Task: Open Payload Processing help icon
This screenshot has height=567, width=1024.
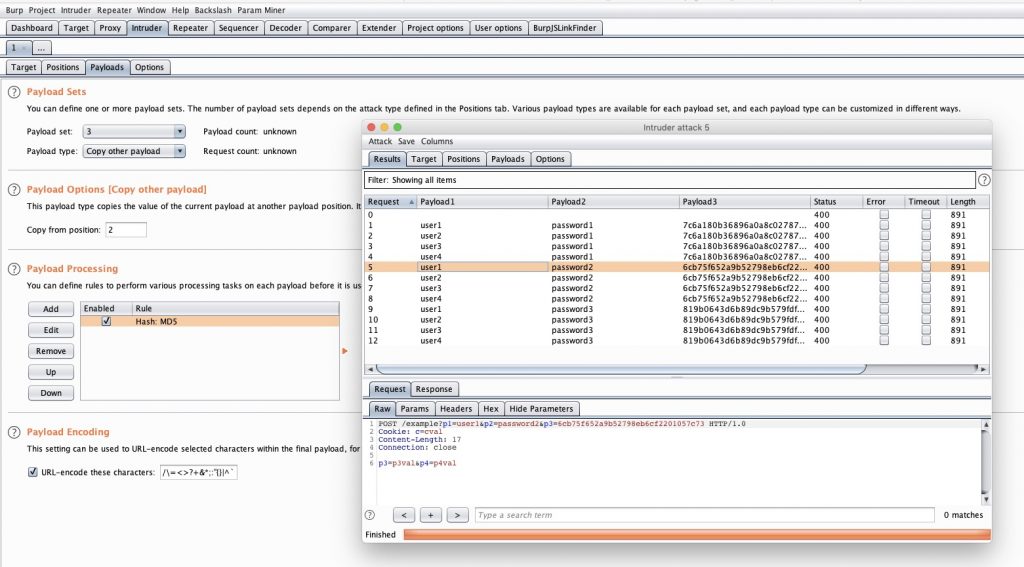Action: (14, 269)
